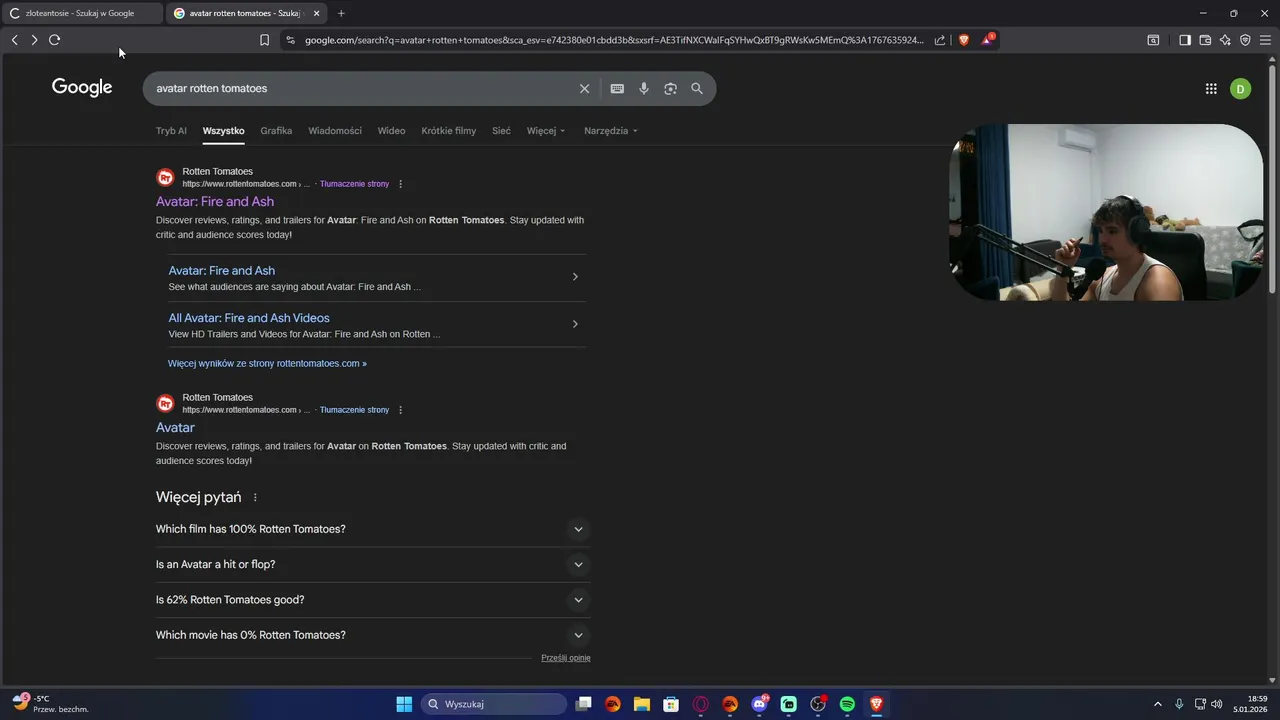Image resolution: width=1280 pixels, height=720 pixels.
Task: Select the Krótkie filmy tab
Action: click(x=449, y=131)
